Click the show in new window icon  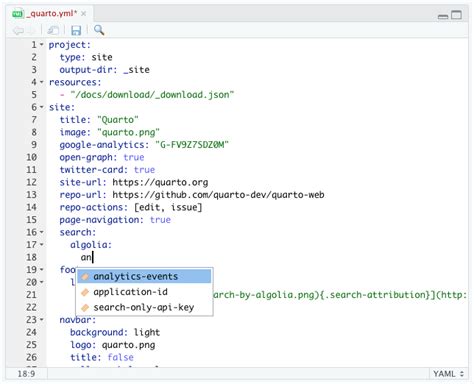(x=53, y=30)
